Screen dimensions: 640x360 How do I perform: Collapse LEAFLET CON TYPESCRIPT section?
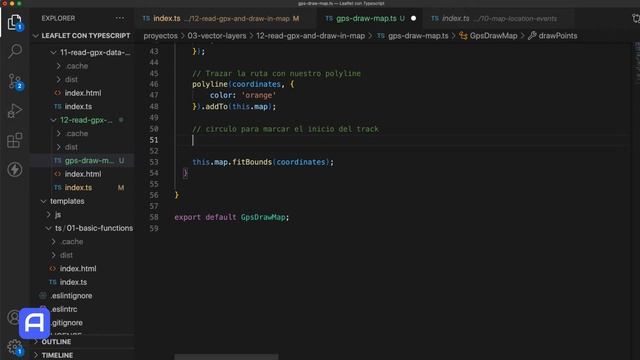(x=82, y=36)
